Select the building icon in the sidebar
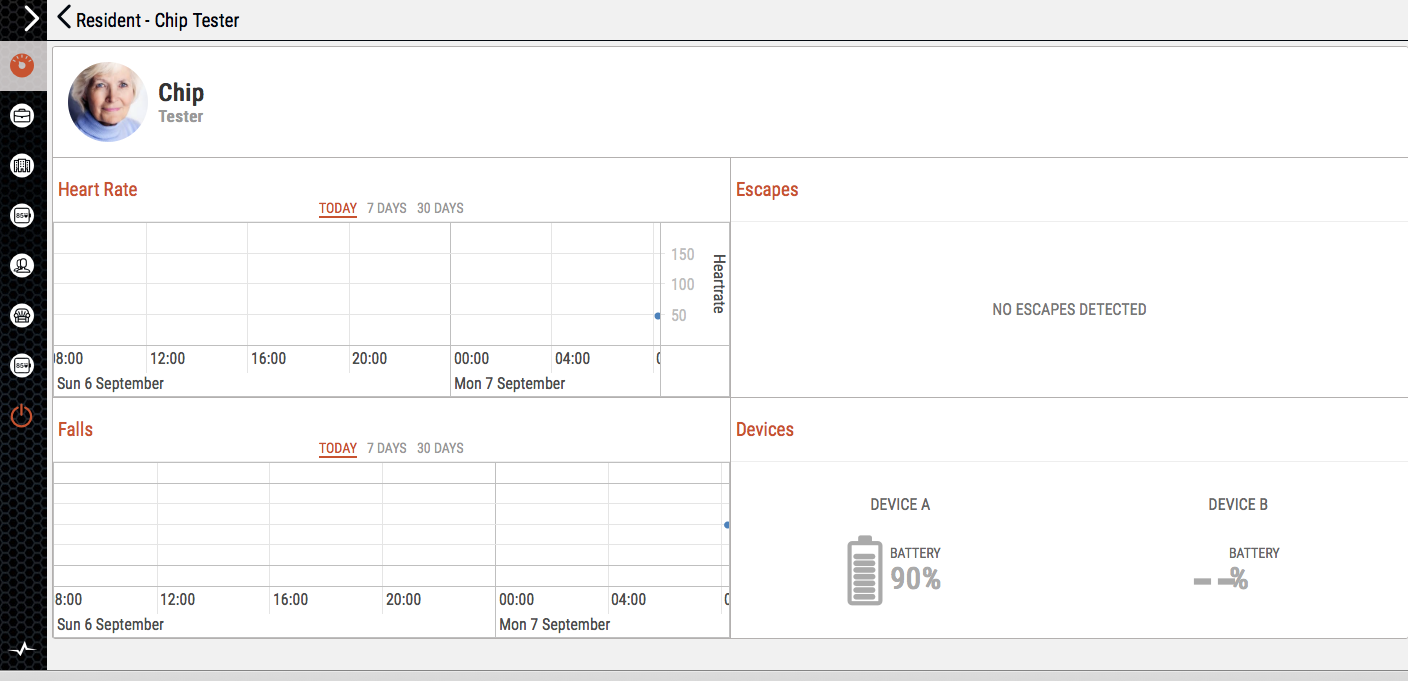 22,166
